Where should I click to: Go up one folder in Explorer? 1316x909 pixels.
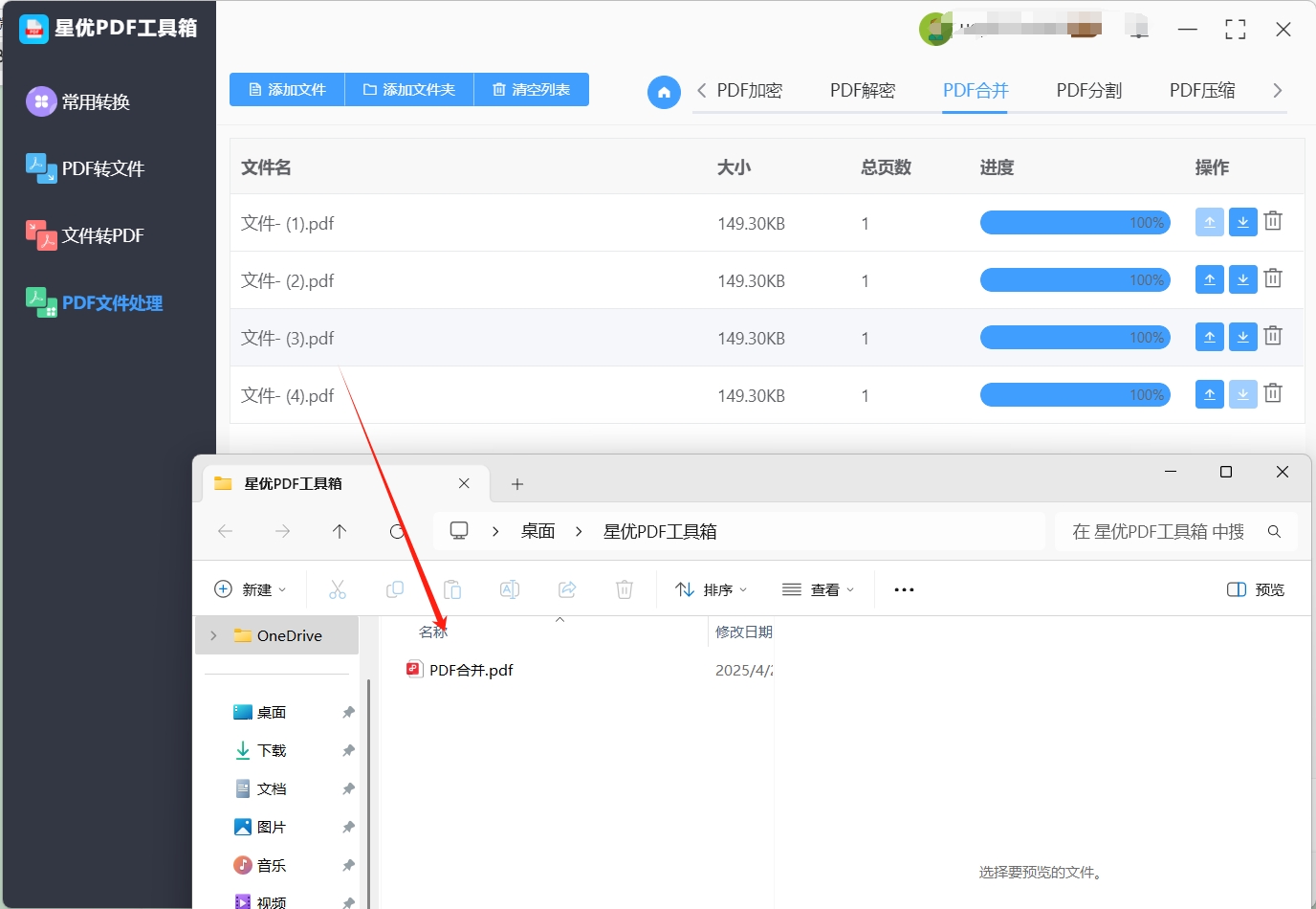click(x=340, y=531)
